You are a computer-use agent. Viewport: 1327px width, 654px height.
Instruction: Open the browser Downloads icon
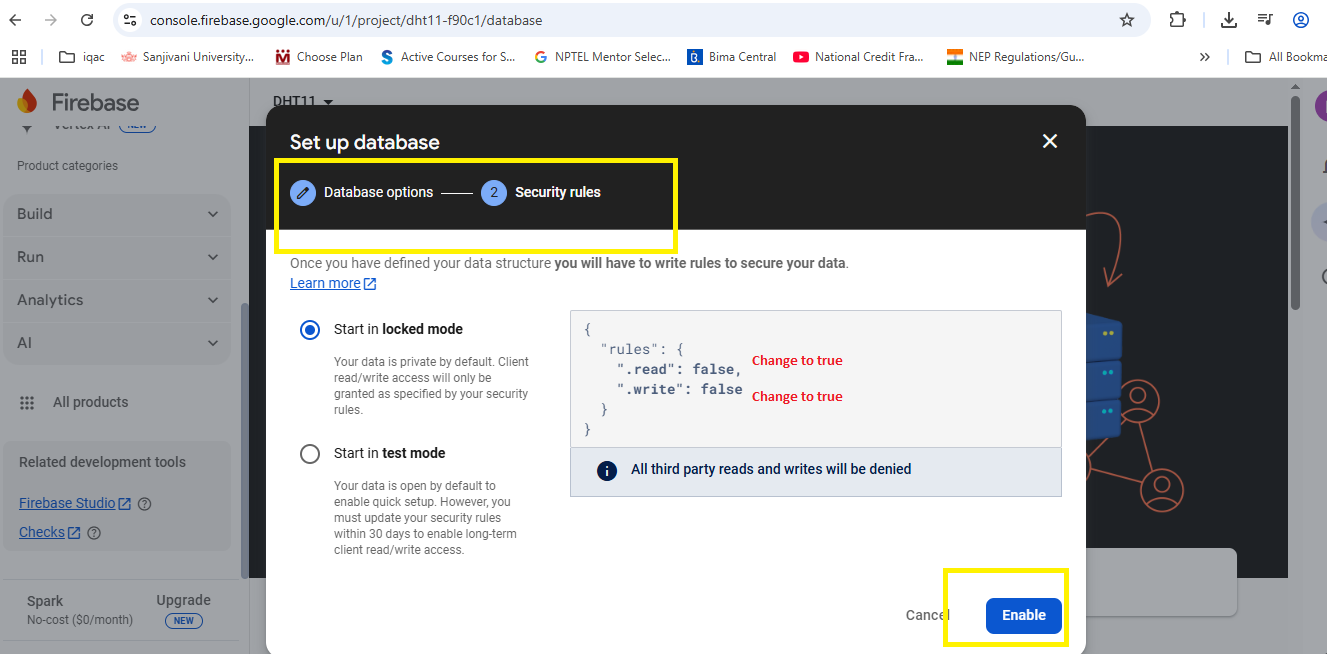coord(1230,20)
